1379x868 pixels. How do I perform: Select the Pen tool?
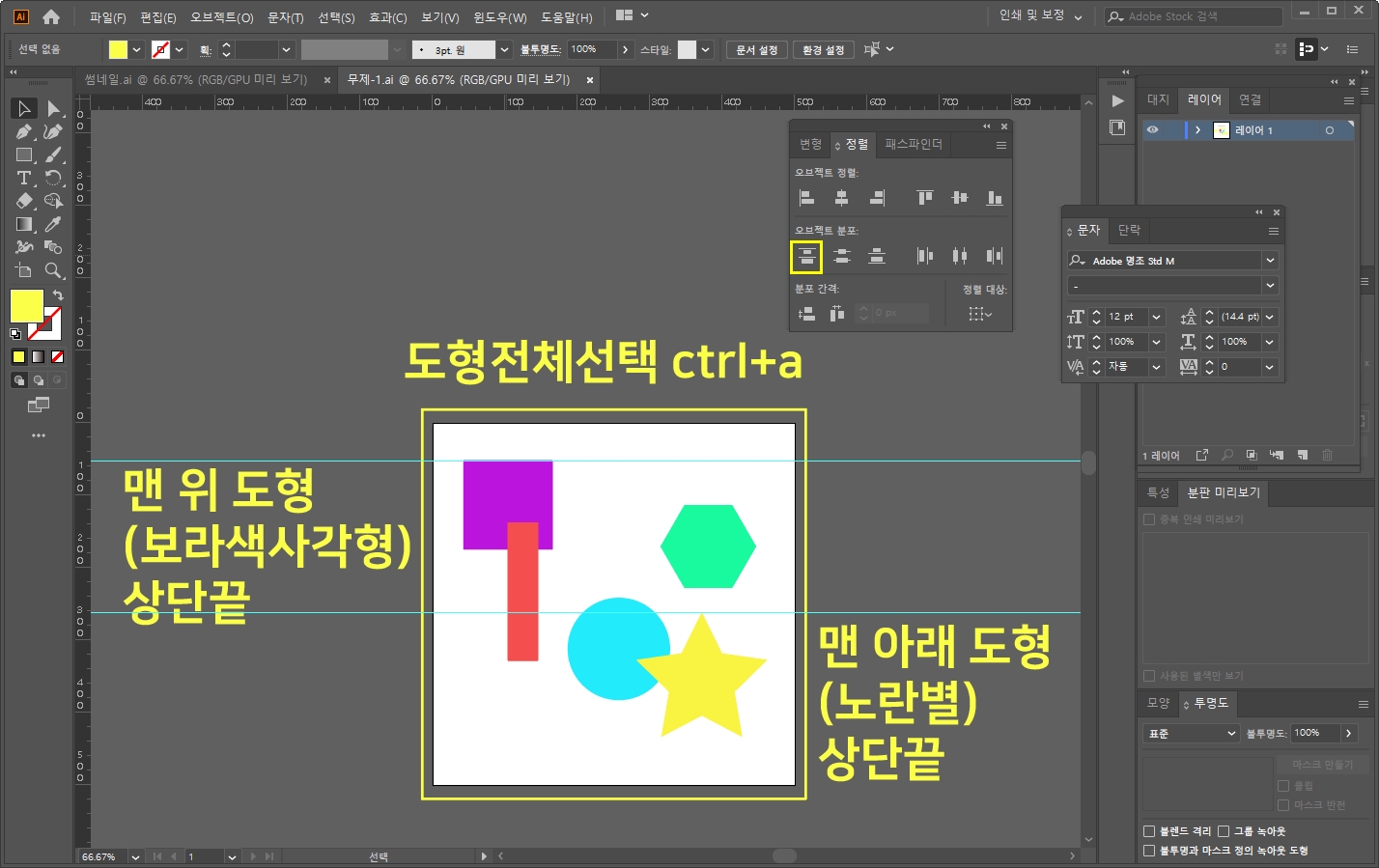pyautogui.click(x=24, y=131)
